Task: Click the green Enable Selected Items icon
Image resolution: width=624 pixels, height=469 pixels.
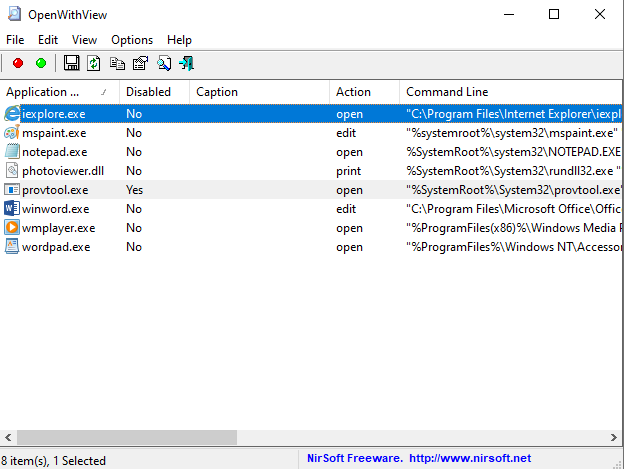Action: click(41, 63)
